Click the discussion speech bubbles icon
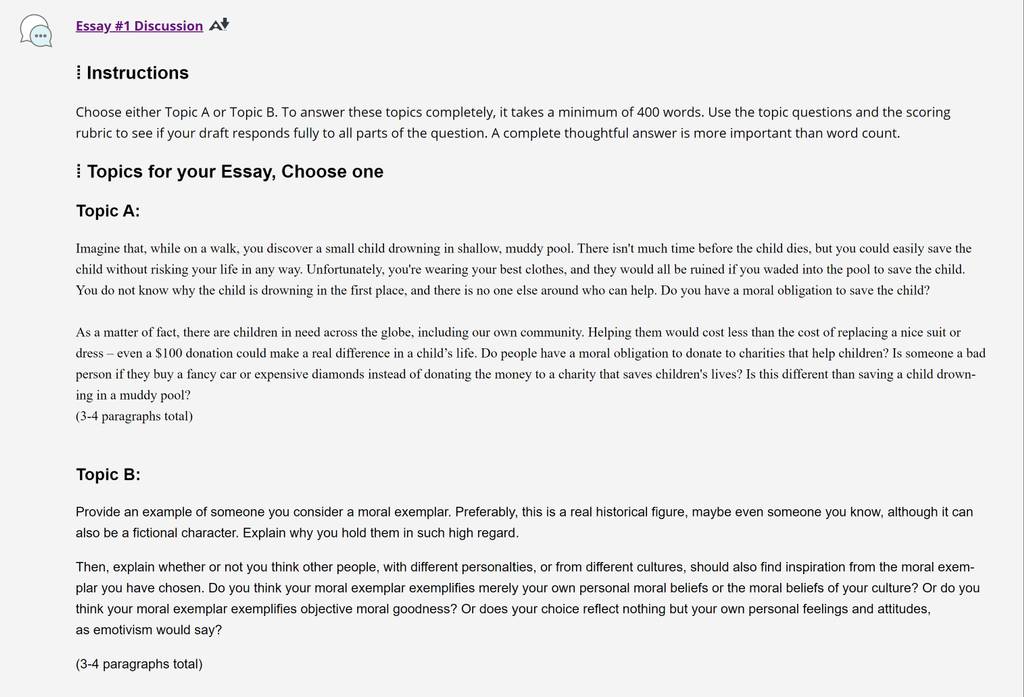This screenshot has width=1024, height=697. pos(36,31)
